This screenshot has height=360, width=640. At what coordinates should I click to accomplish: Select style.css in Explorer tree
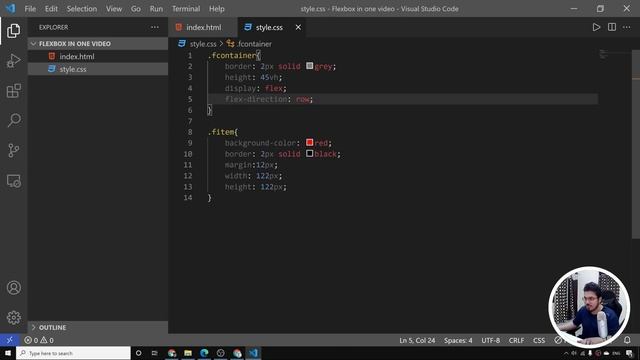point(98,69)
